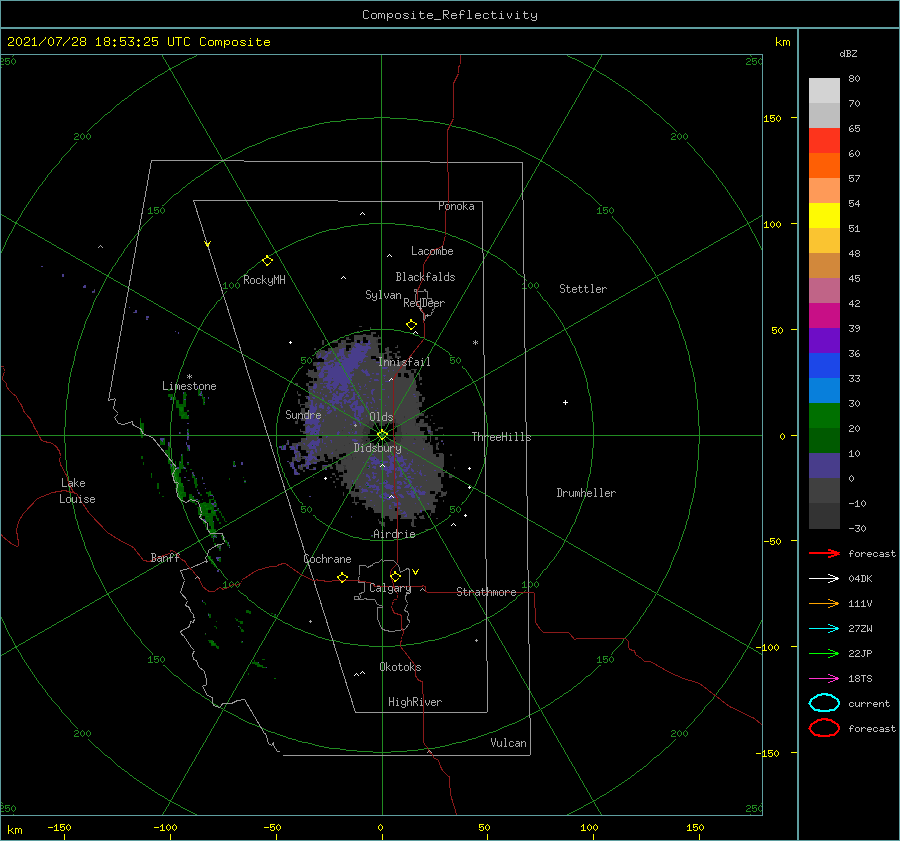The height and width of the screenshot is (841, 900).
Task: Click the Lake Louise label
Action: (77, 491)
